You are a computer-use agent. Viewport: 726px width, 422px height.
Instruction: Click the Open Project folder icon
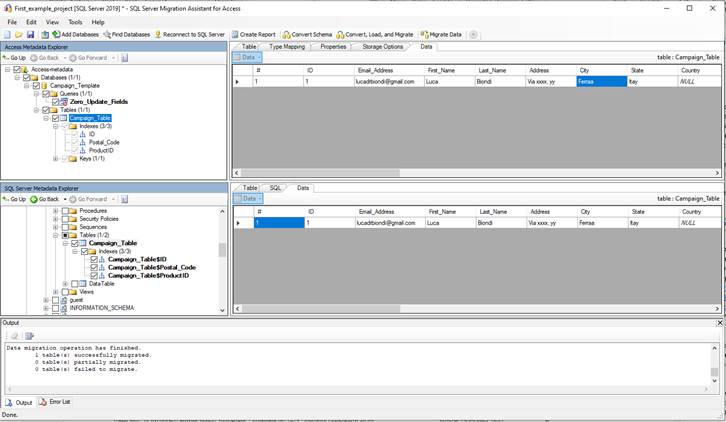pyautogui.click(x=19, y=35)
